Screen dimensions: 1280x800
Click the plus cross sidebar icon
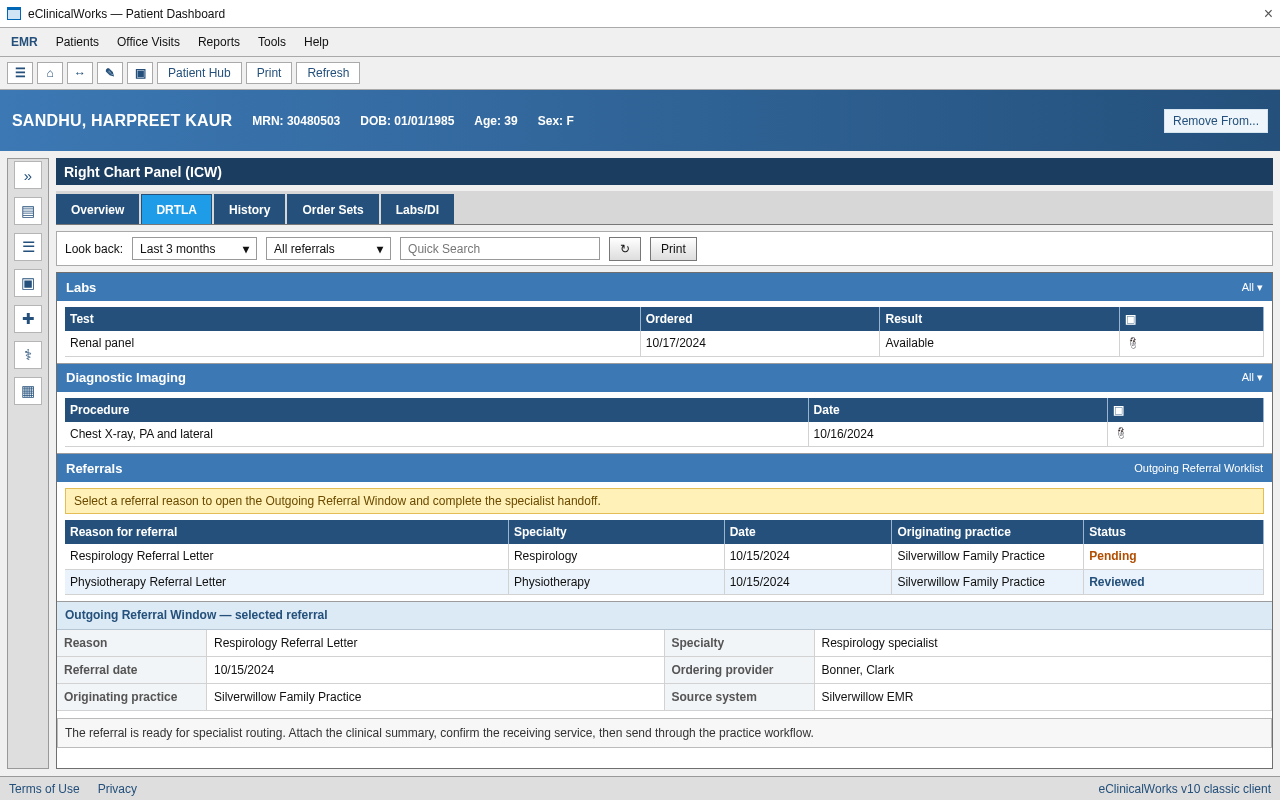(28, 319)
